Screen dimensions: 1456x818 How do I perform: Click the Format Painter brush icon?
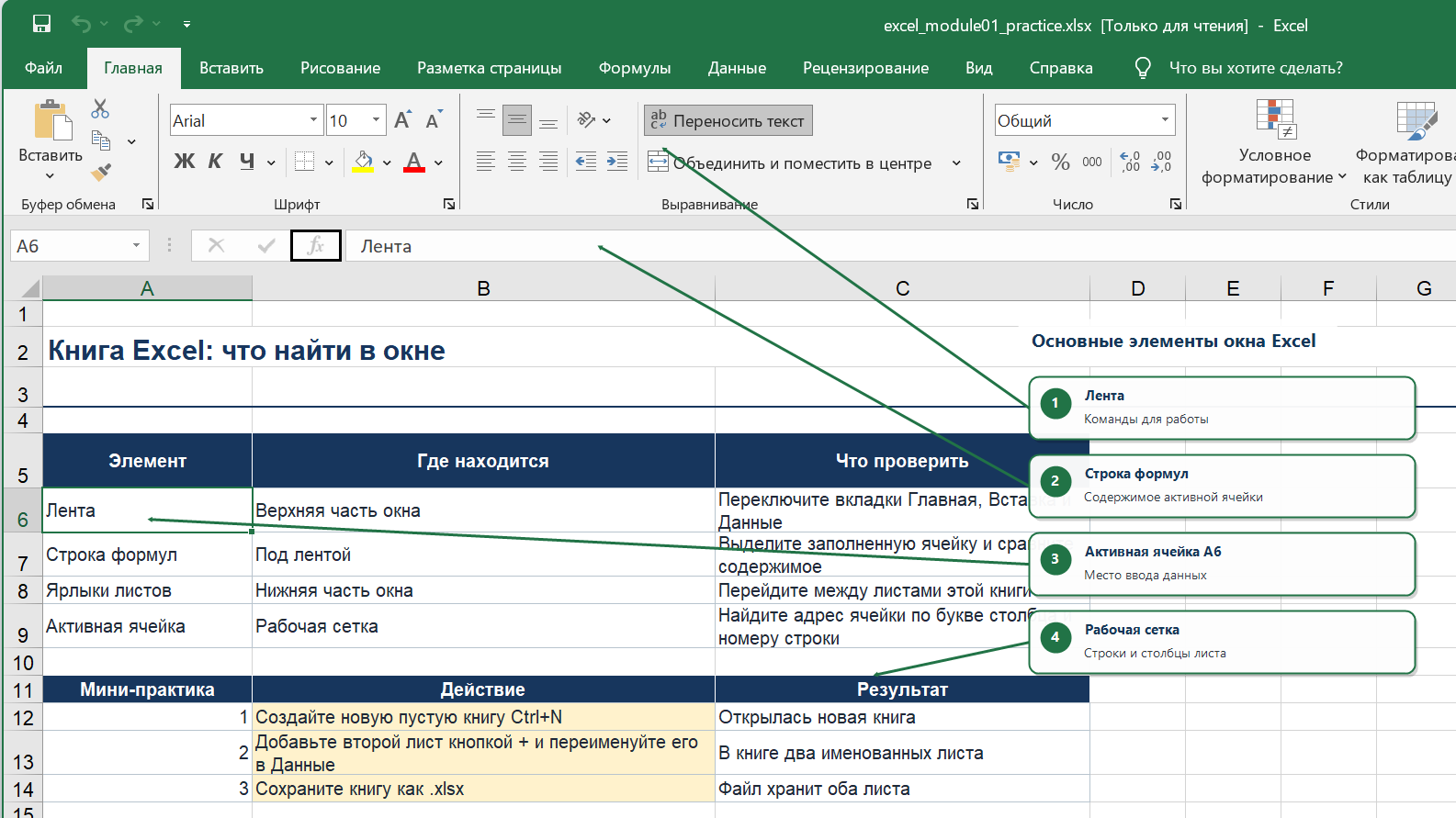(x=101, y=171)
